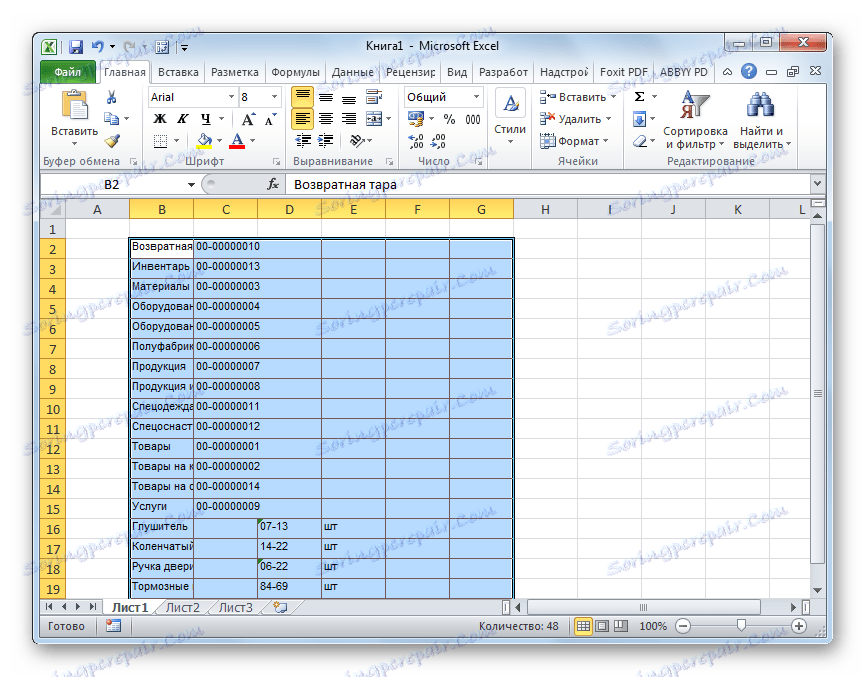Select the Merge and Center icon
Screen dimensions: 866x677
pos(376,118)
